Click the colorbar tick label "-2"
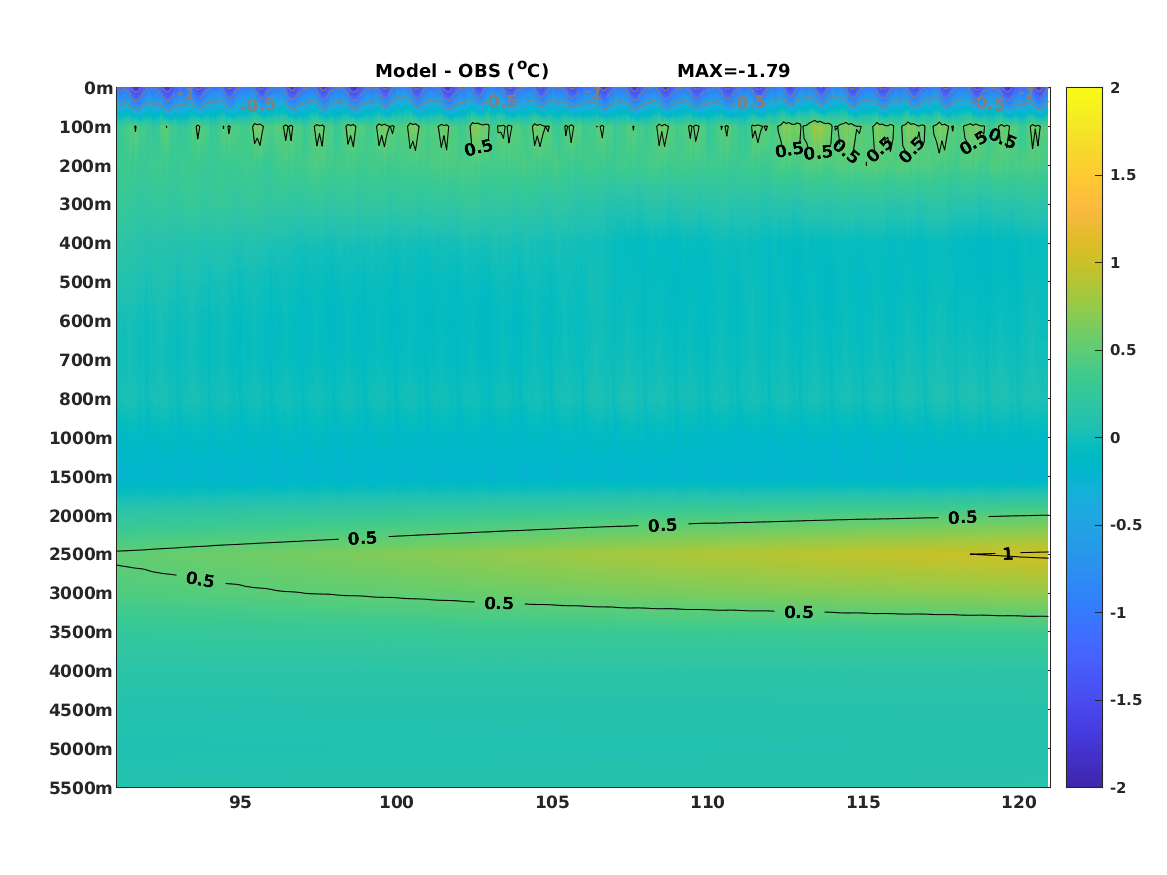 [x=1118, y=787]
